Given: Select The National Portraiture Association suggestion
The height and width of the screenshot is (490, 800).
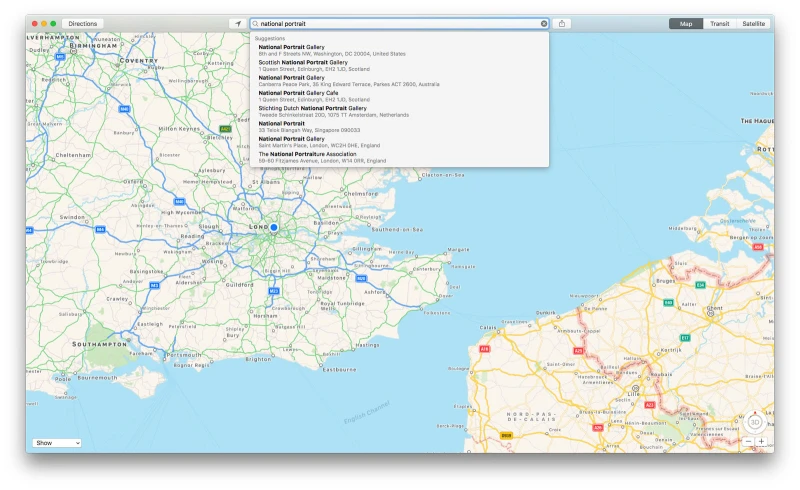Looking at the screenshot, I should click(x=330, y=157).
